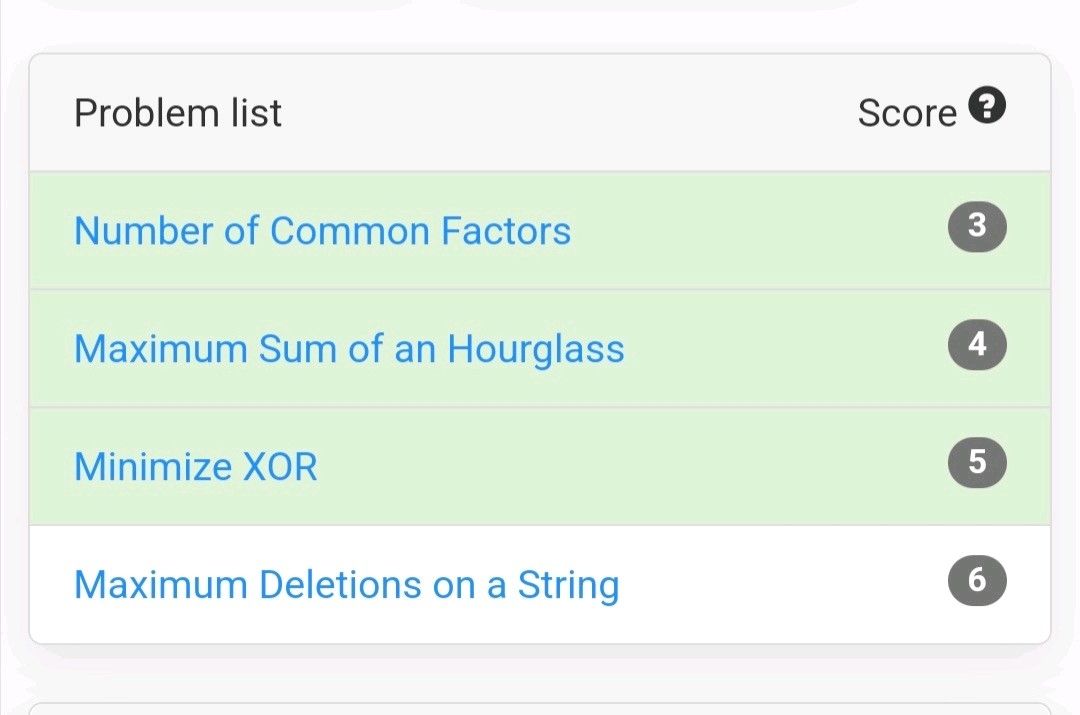Screen dimensions: 1080x715
Task: Click empty green space in Number of Common Factors row
Action: (760, 231)
